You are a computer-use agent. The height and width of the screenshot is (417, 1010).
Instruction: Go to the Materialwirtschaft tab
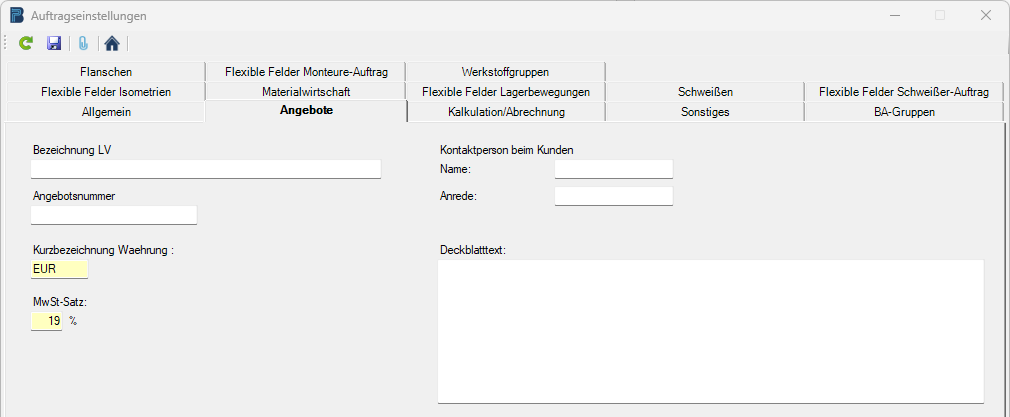coord(306,92)
